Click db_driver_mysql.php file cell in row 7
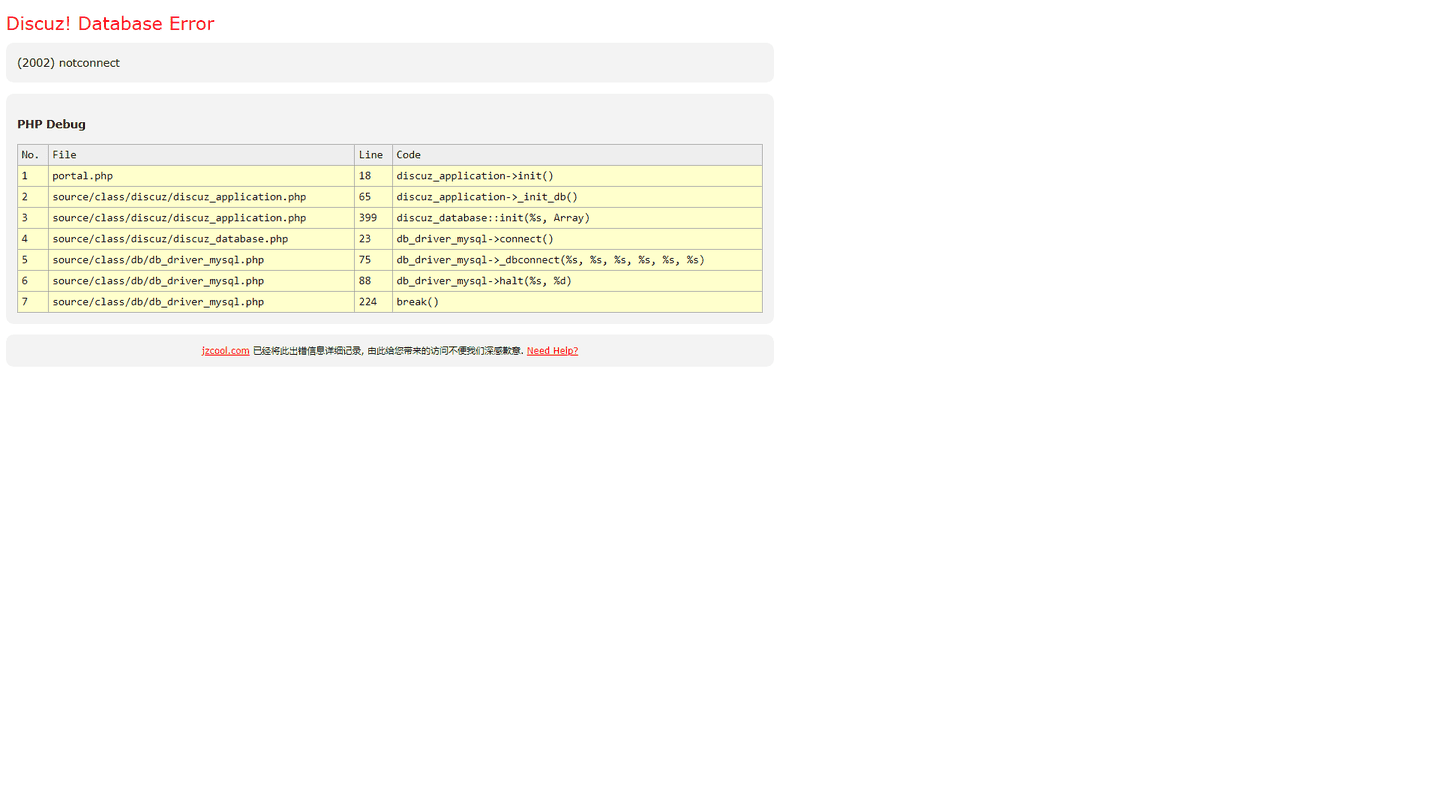Viewport: 1440px width, 810px height. pyautogui.click(x=201, y=302)
